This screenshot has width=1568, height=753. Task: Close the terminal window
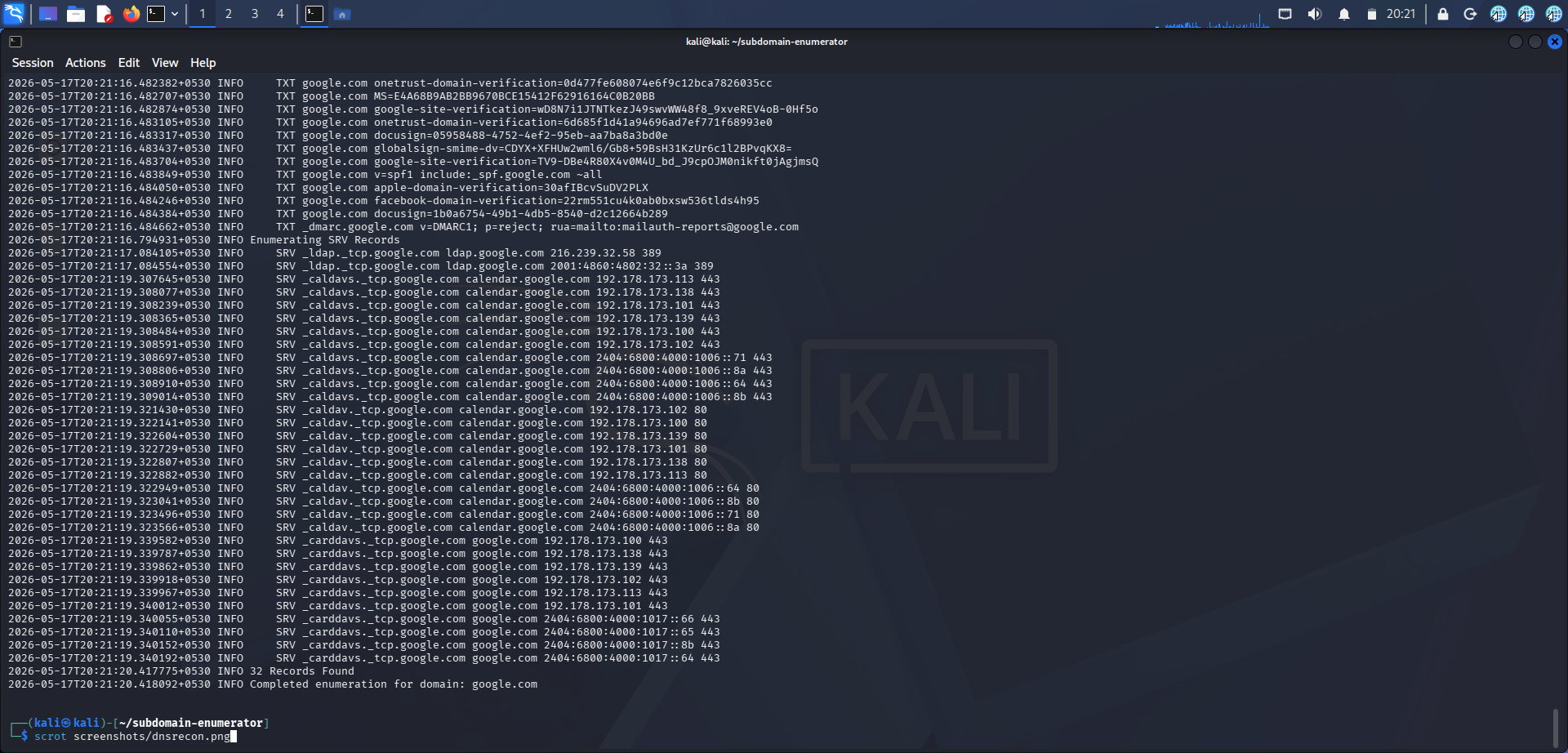click(x=1555, y=42)
